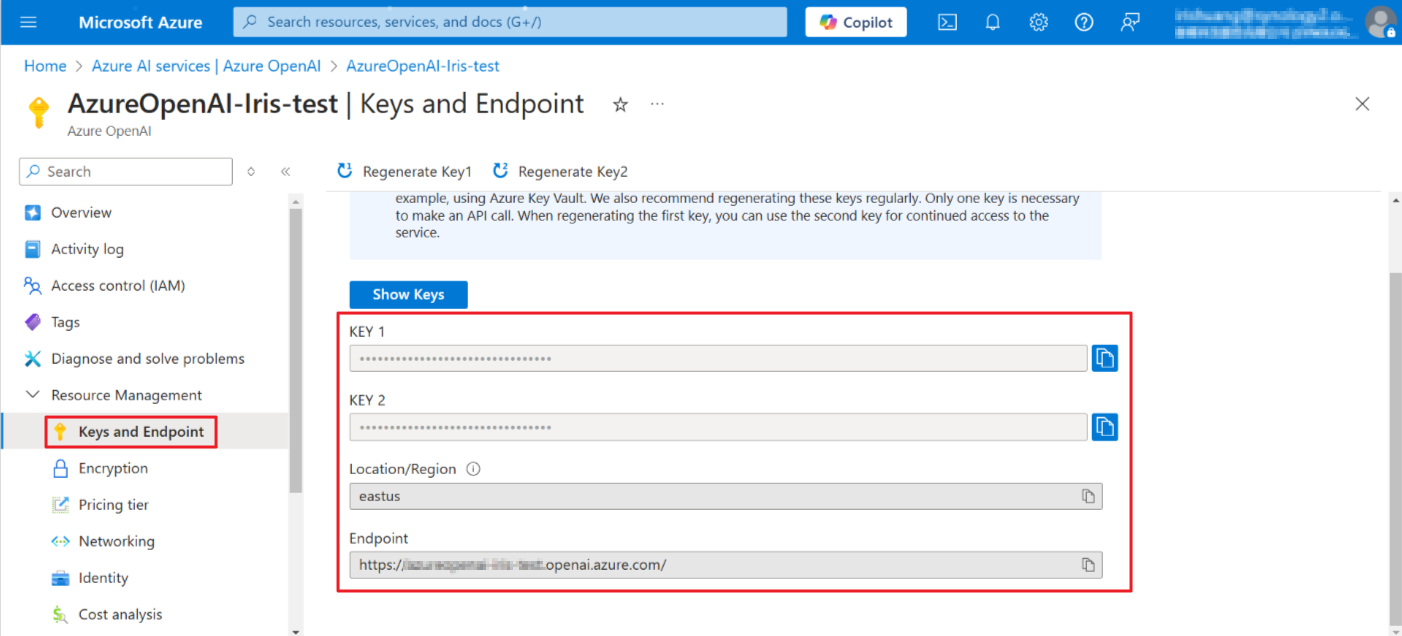This screenshot has height=636, width=1402.
Task: Click the sidebar vertical scrollbar
Action: point(295,350)
